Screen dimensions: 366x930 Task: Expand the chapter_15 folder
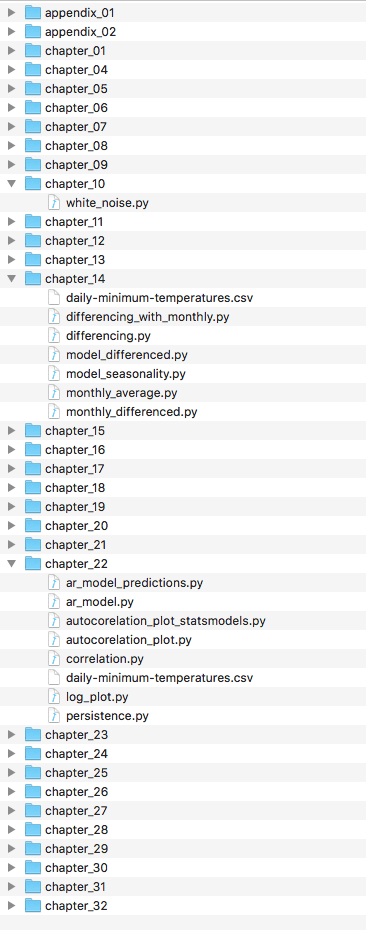pos(11,431)
